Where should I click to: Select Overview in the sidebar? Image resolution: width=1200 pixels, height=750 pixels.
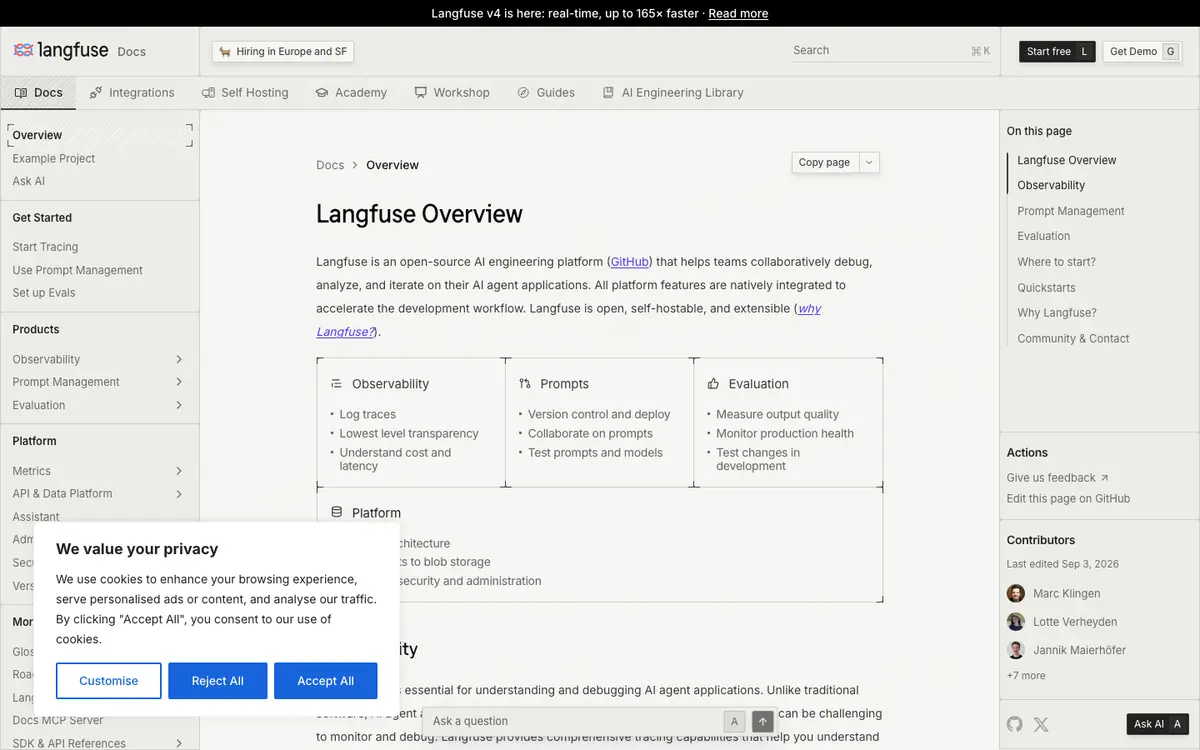click(x=100, y=135)
